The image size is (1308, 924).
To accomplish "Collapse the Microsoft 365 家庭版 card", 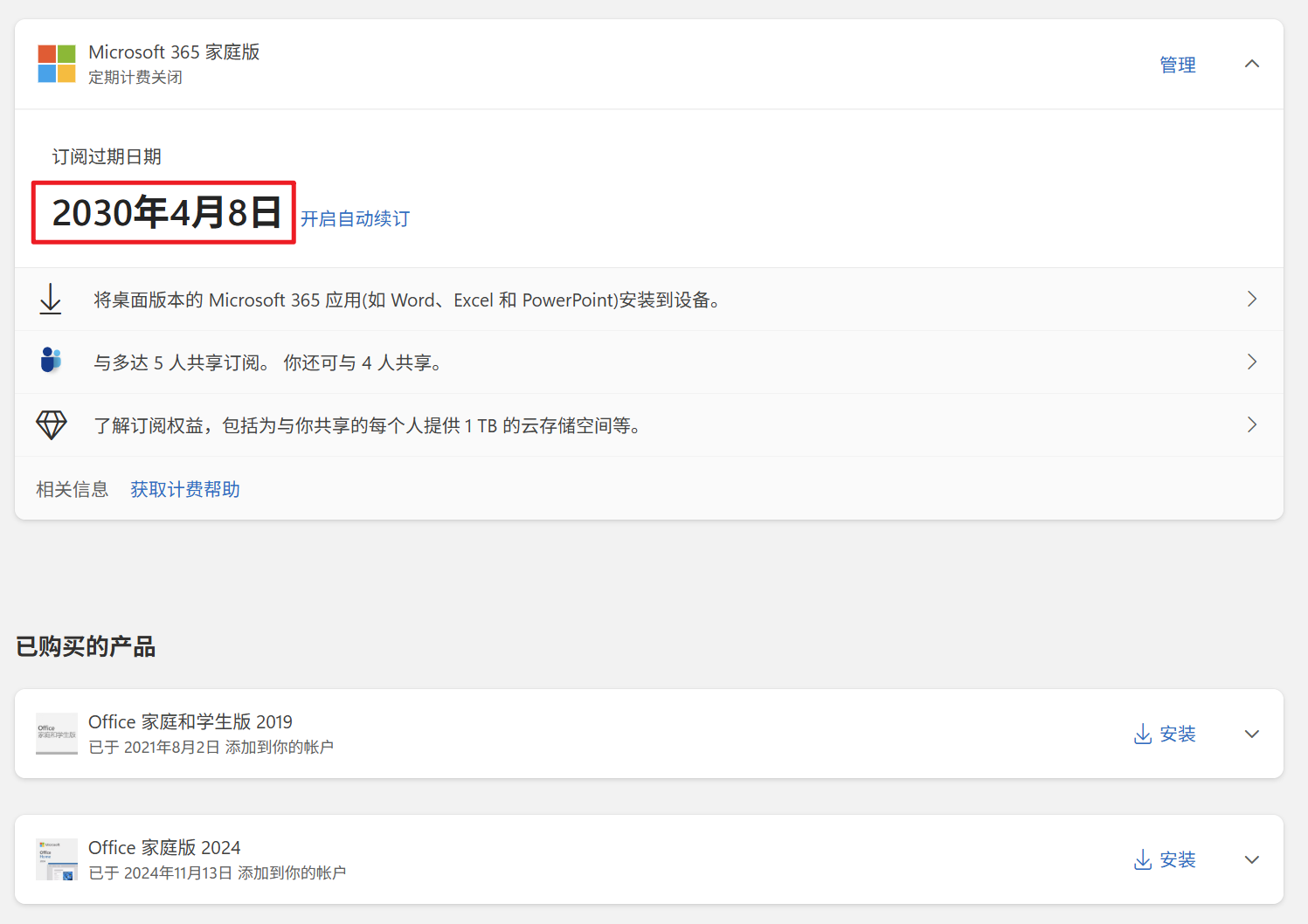I will pos(1252,64).
